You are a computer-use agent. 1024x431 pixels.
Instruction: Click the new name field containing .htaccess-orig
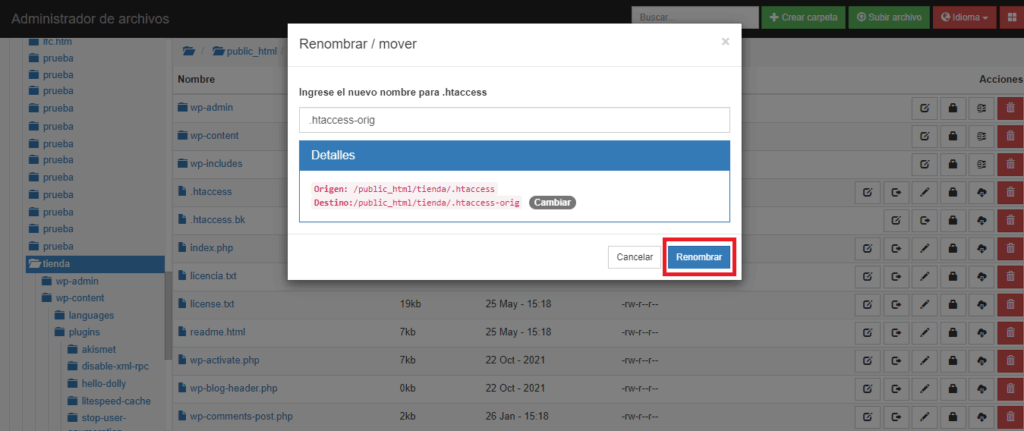click(x=514, y=120)
